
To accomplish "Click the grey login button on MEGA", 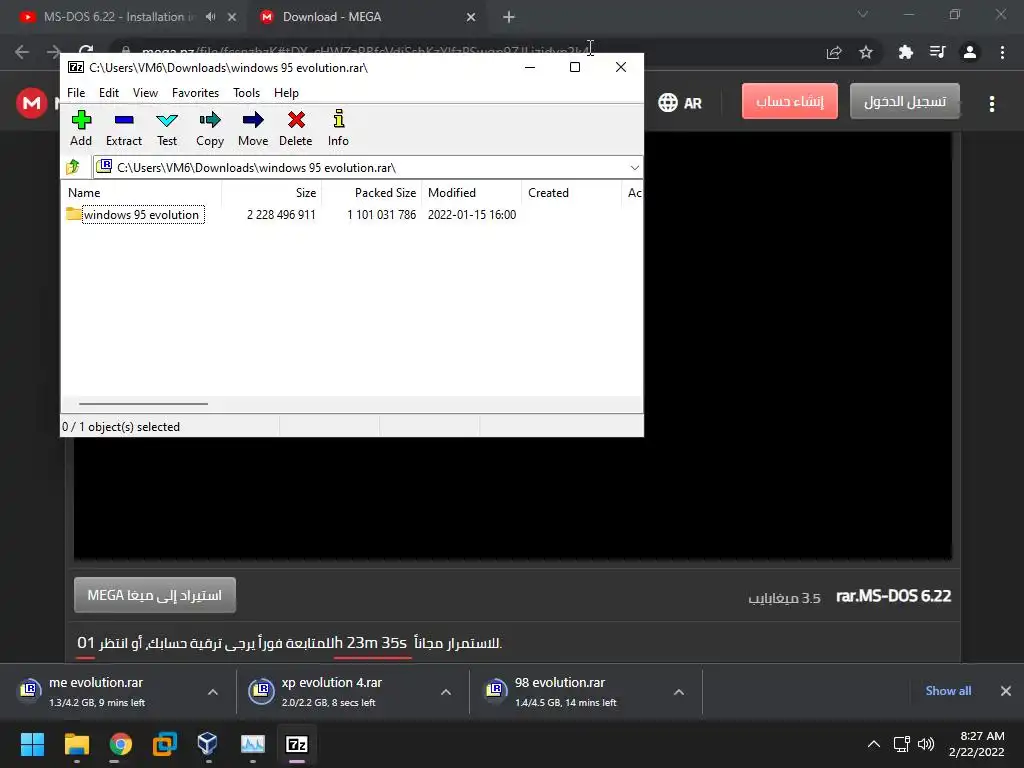I will (x=904, y=101).
